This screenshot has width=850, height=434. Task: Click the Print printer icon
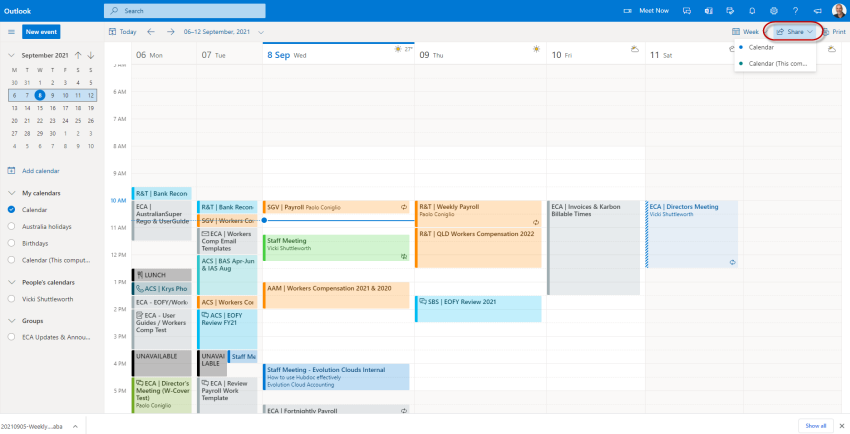pos(826,32)
